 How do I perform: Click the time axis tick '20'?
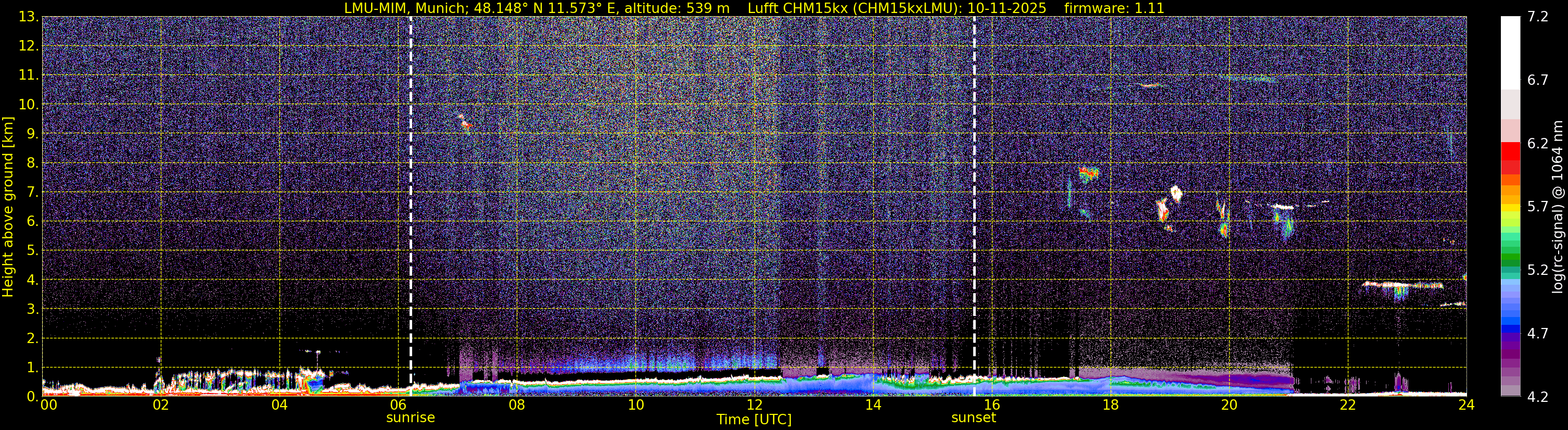click(1229, 405)
